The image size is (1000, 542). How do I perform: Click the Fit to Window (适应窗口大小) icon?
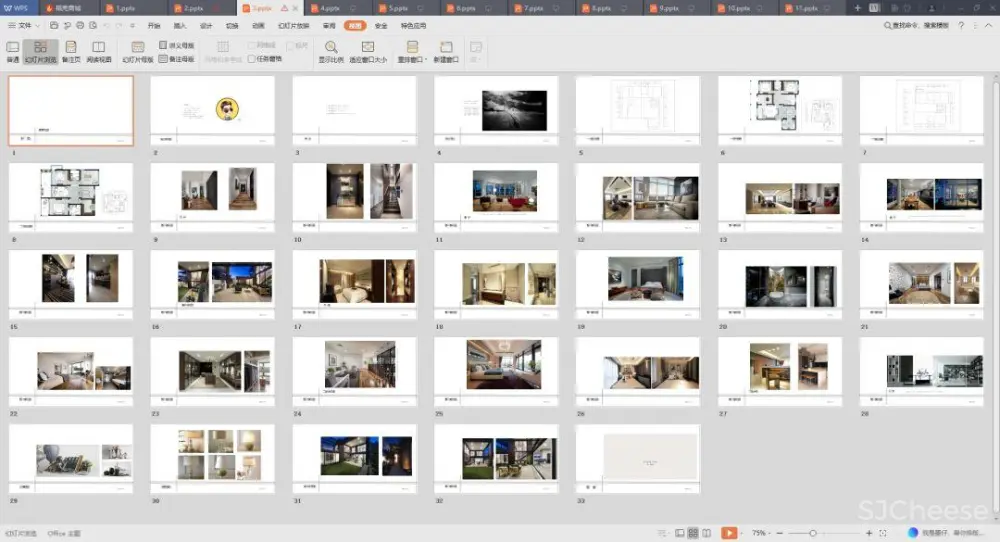(368, 48)
